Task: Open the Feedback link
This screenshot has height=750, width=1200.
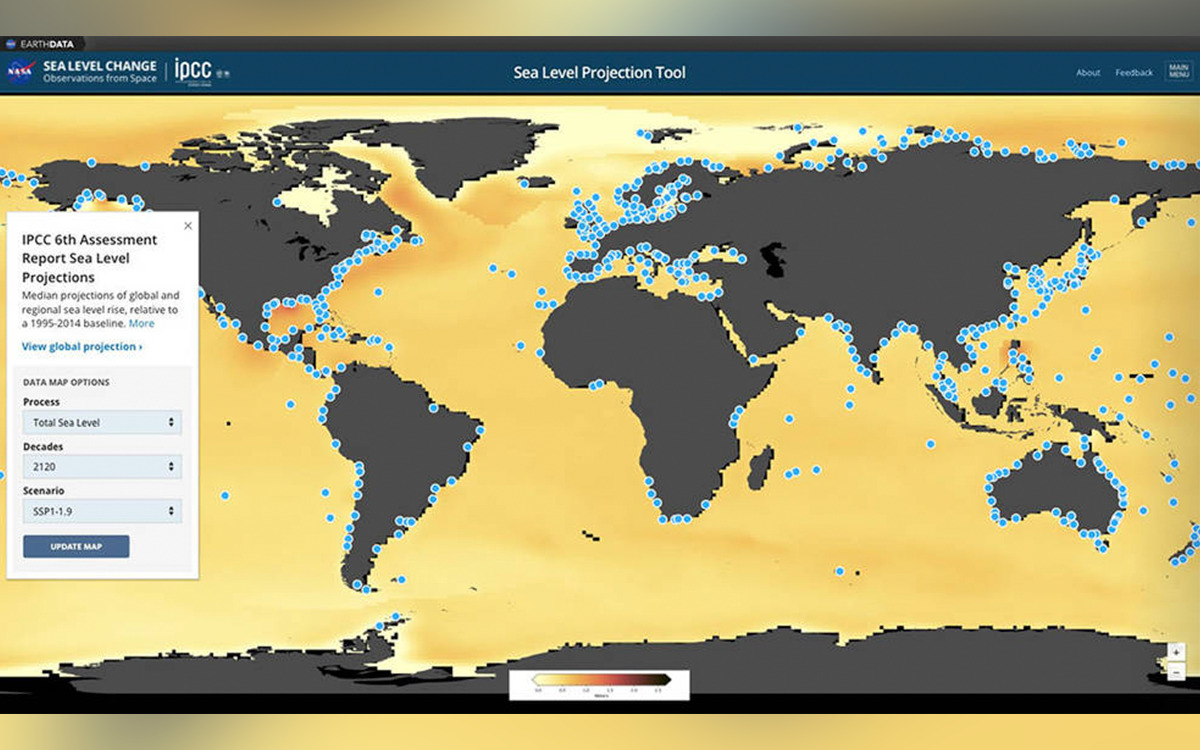Action: 1134,73
